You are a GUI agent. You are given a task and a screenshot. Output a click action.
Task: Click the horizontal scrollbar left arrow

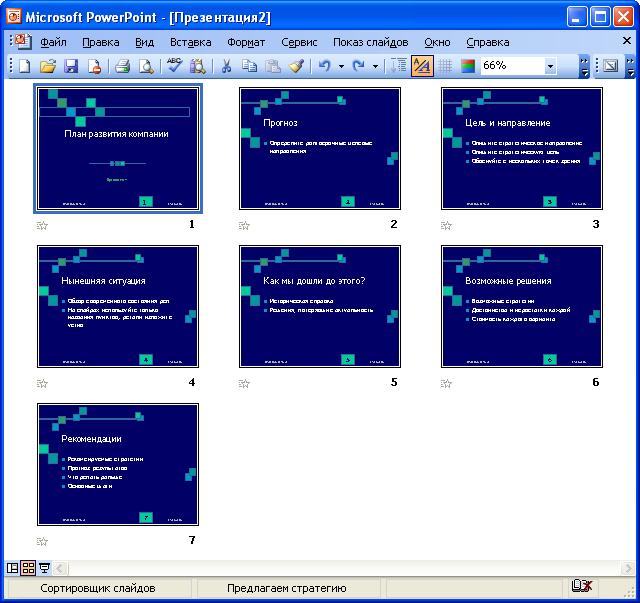60,568
